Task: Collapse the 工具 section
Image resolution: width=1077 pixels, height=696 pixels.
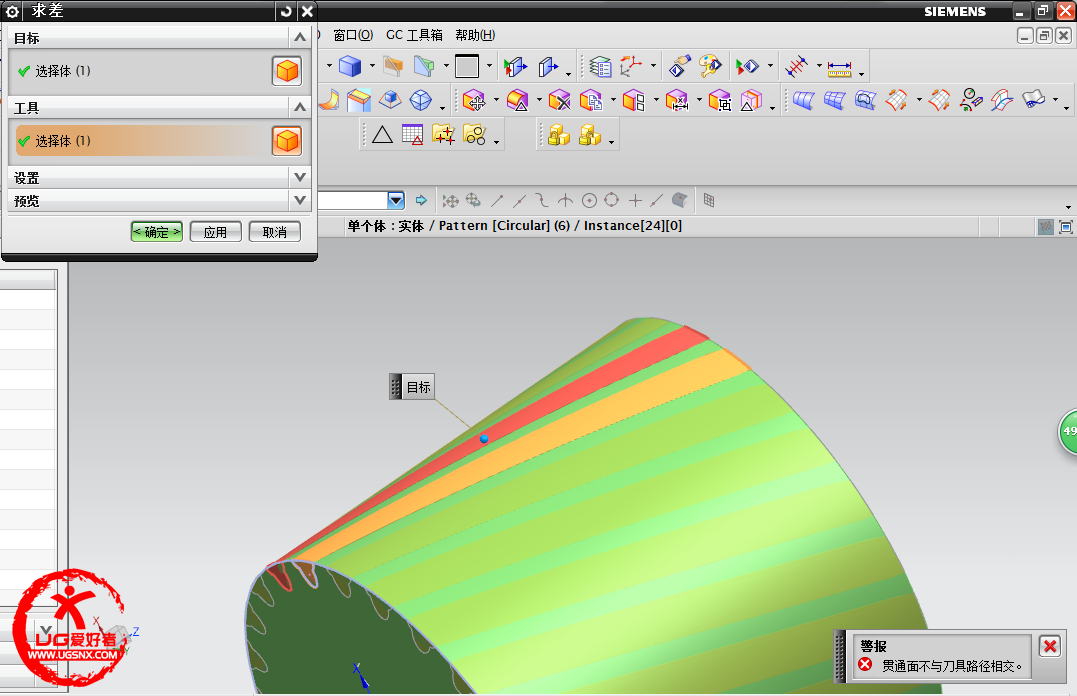Action: point(299,107)
